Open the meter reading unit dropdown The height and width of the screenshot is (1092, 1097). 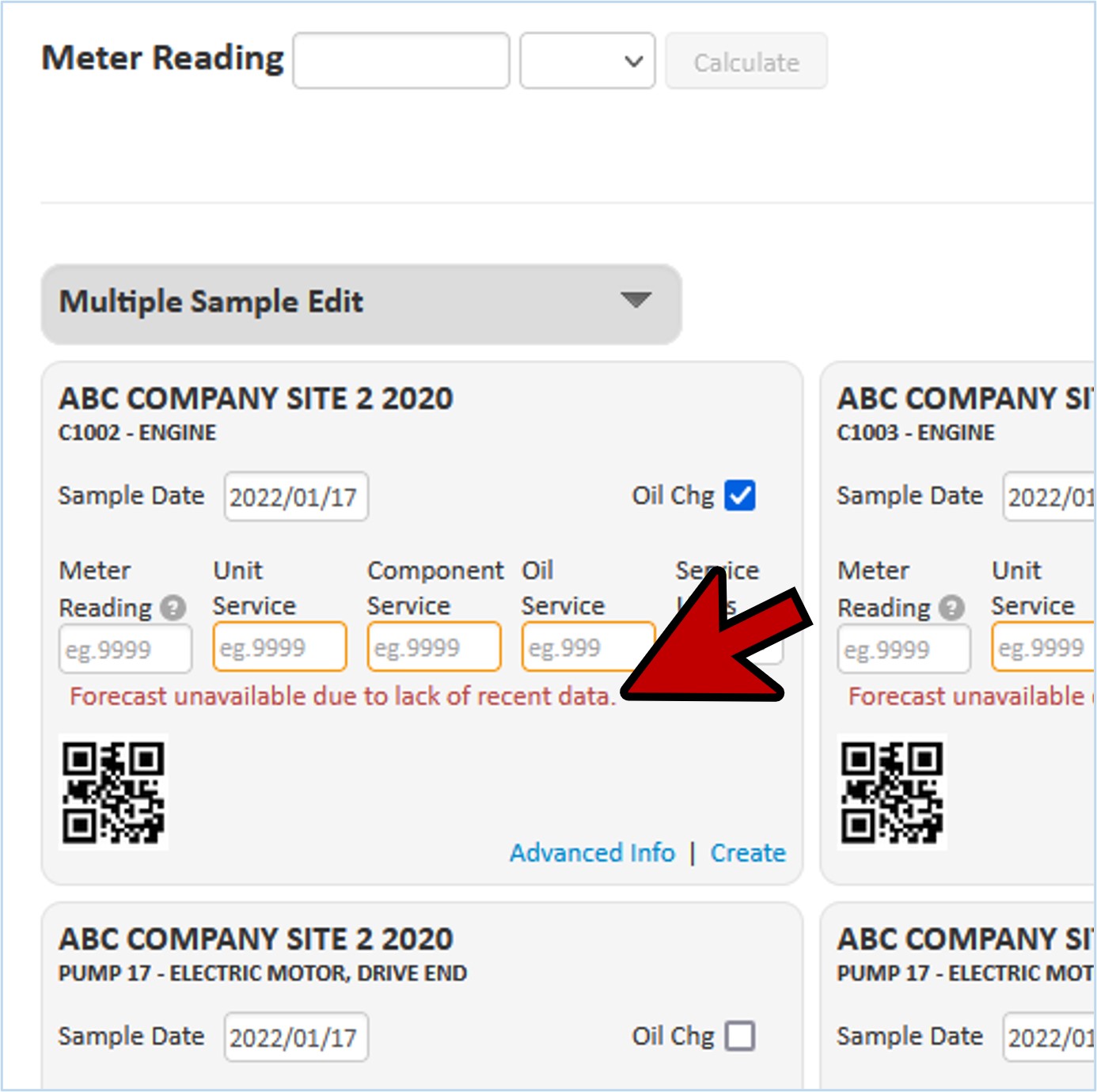pos(587,61)
